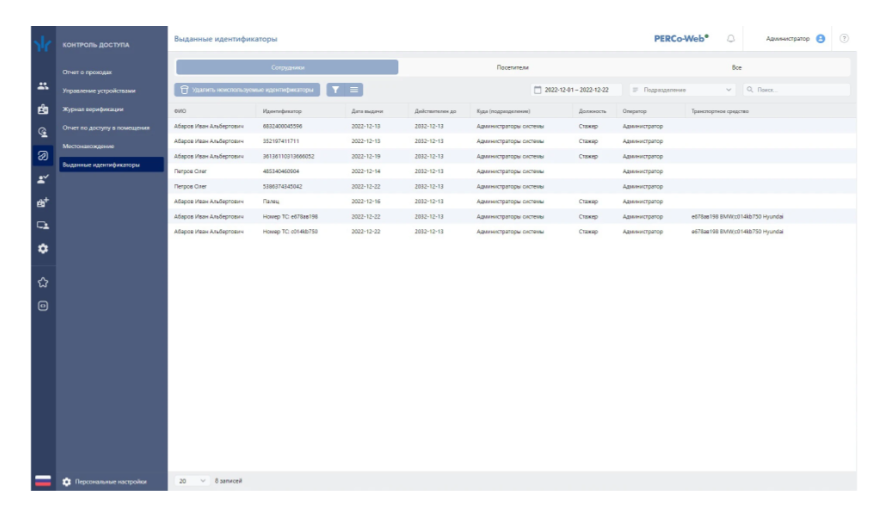
Task: Open the Подразделение dropdown
Action: tap(682, 90)
